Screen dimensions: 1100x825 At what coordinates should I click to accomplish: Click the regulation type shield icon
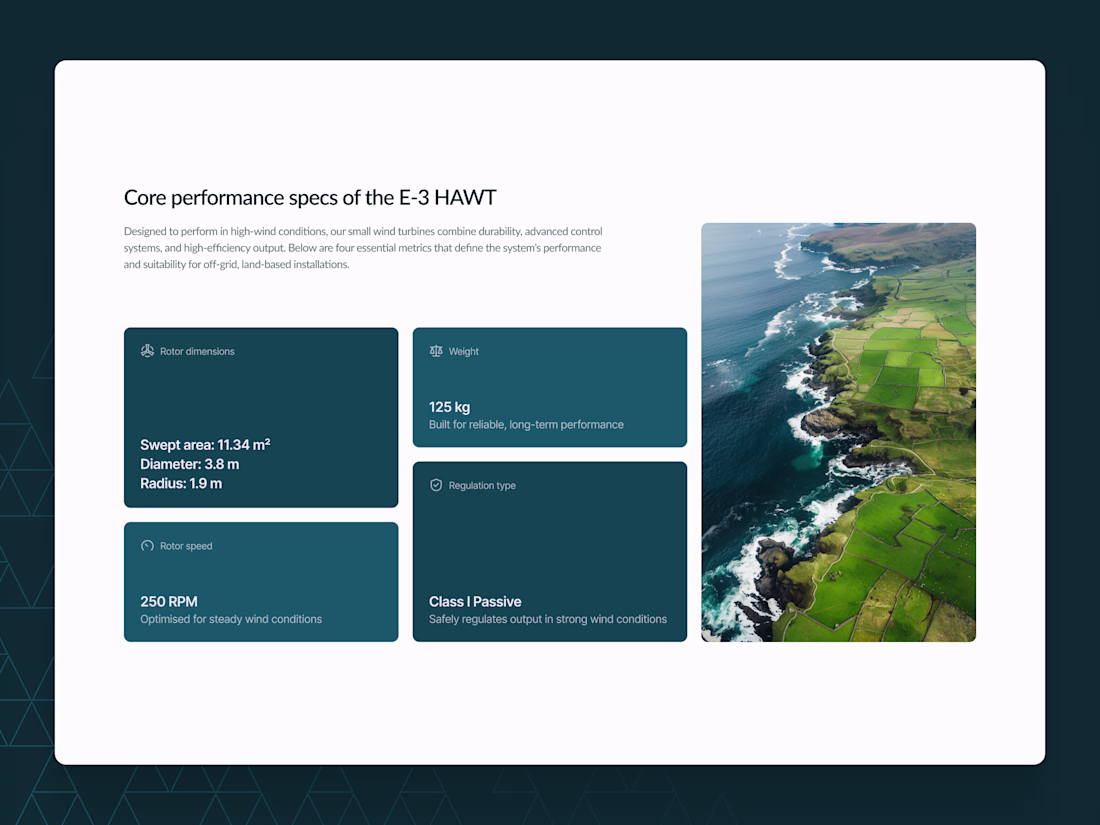(x=436, y=485)
